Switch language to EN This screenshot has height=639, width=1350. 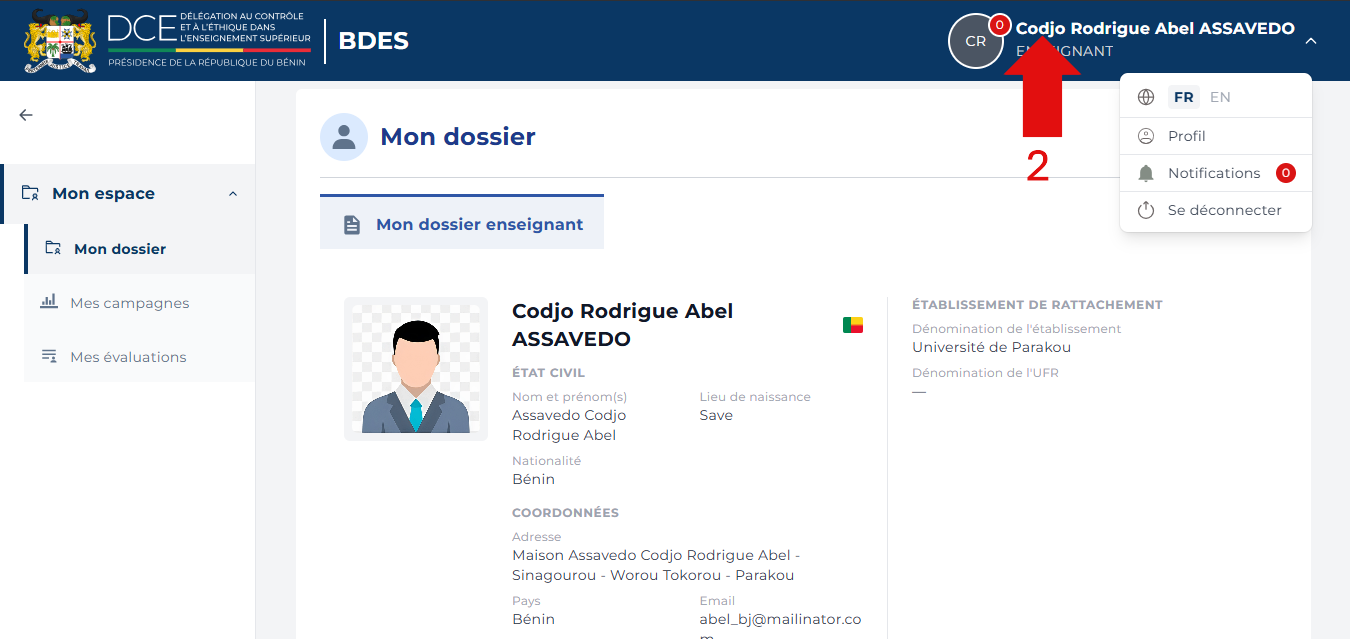click(x=1220, y=97)
